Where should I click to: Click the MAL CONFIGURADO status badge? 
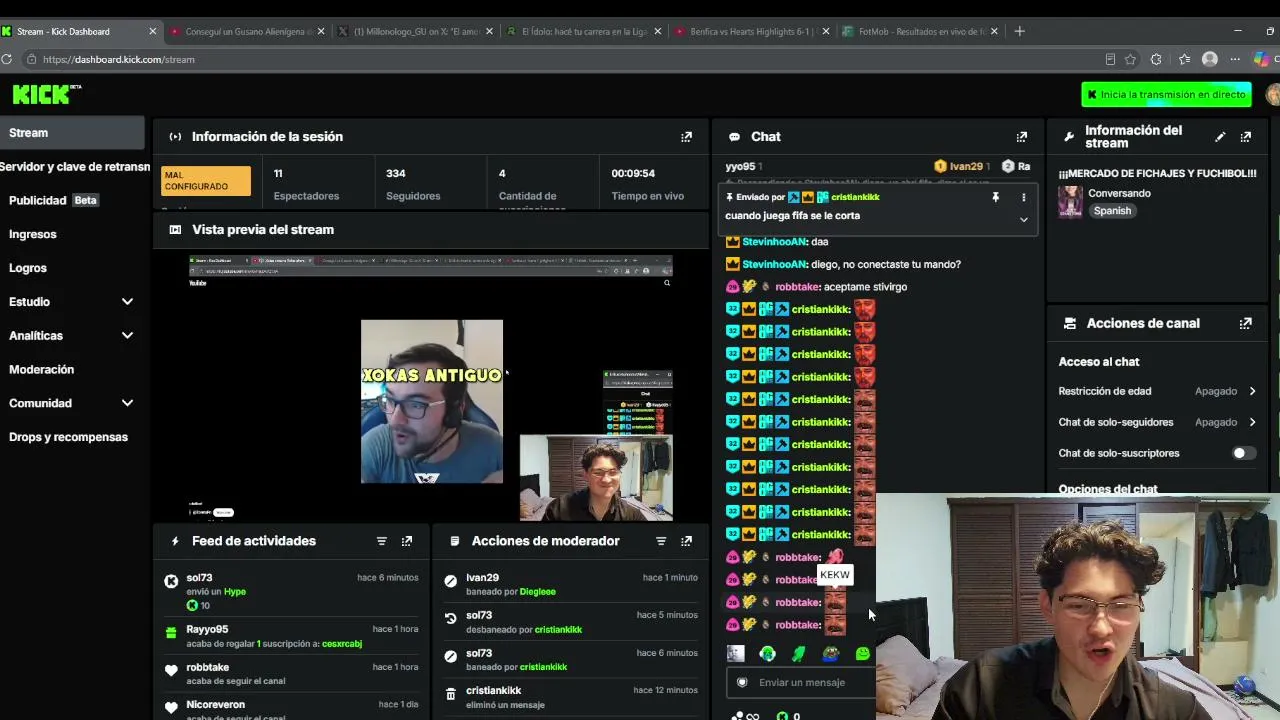(206, 181)
